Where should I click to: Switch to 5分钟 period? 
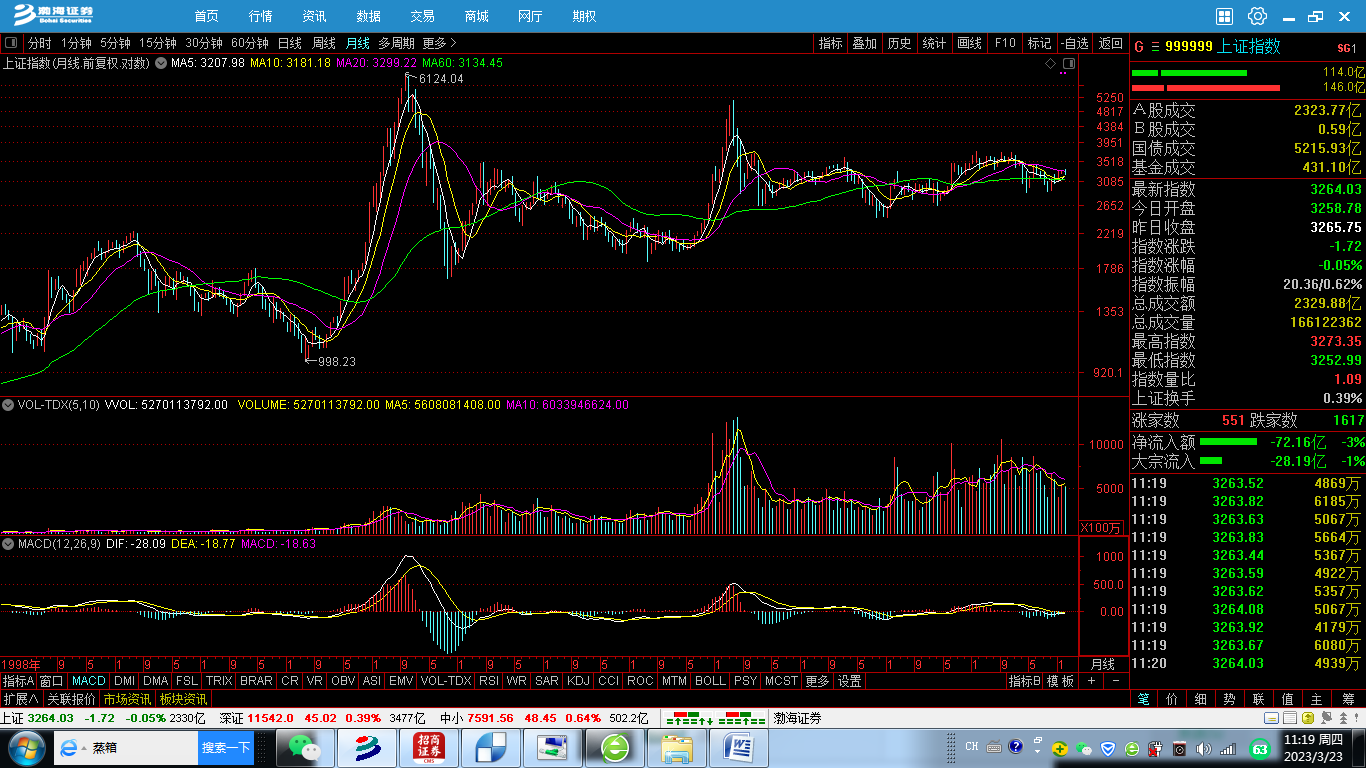coord(115,43)
